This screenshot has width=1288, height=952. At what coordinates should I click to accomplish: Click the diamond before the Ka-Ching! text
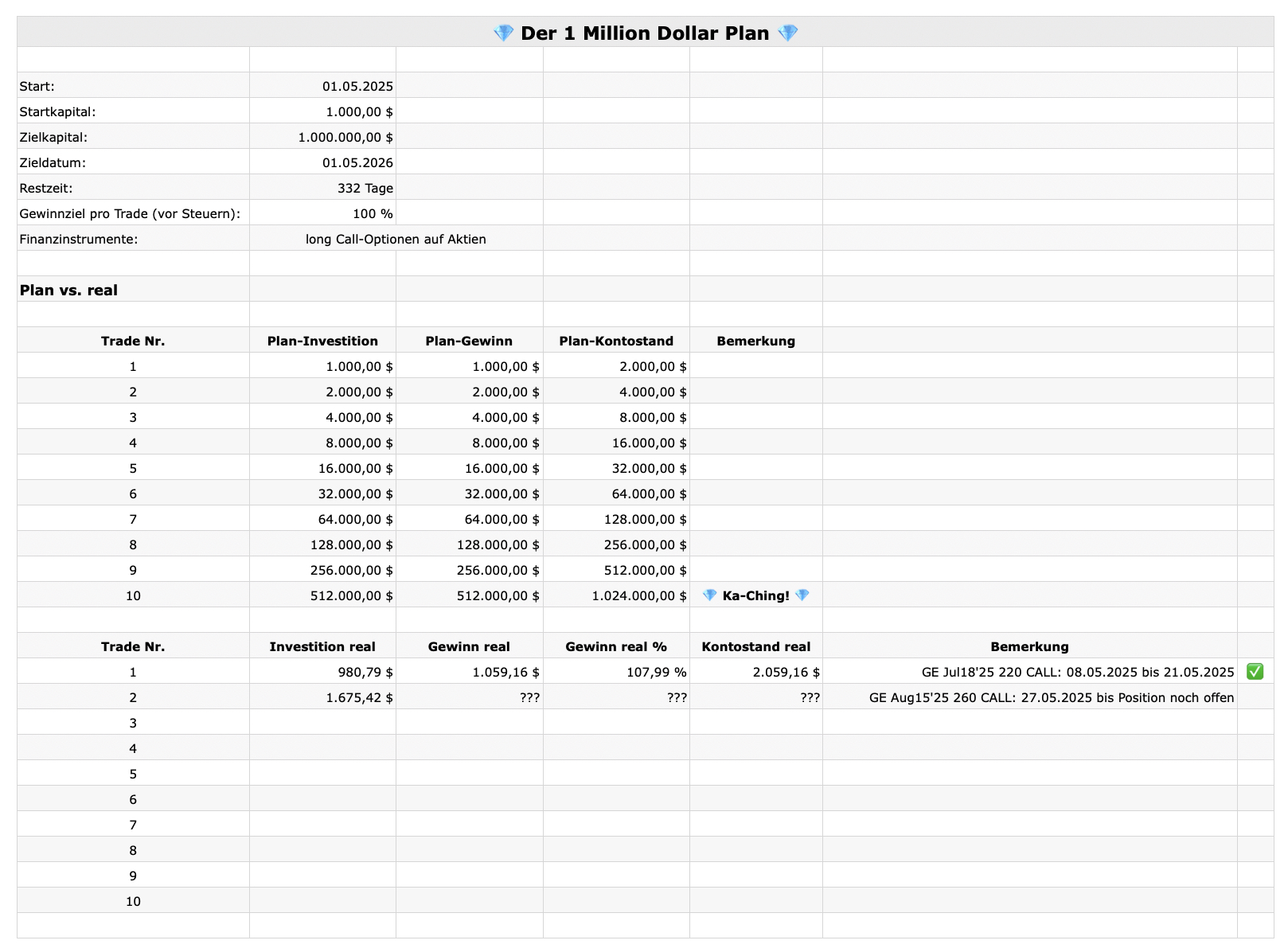[709, 595]
